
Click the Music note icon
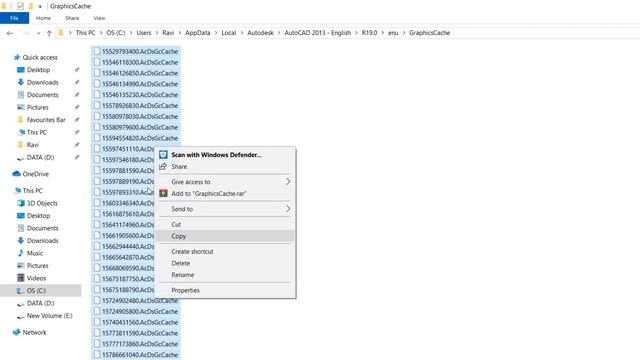(21, 253)
